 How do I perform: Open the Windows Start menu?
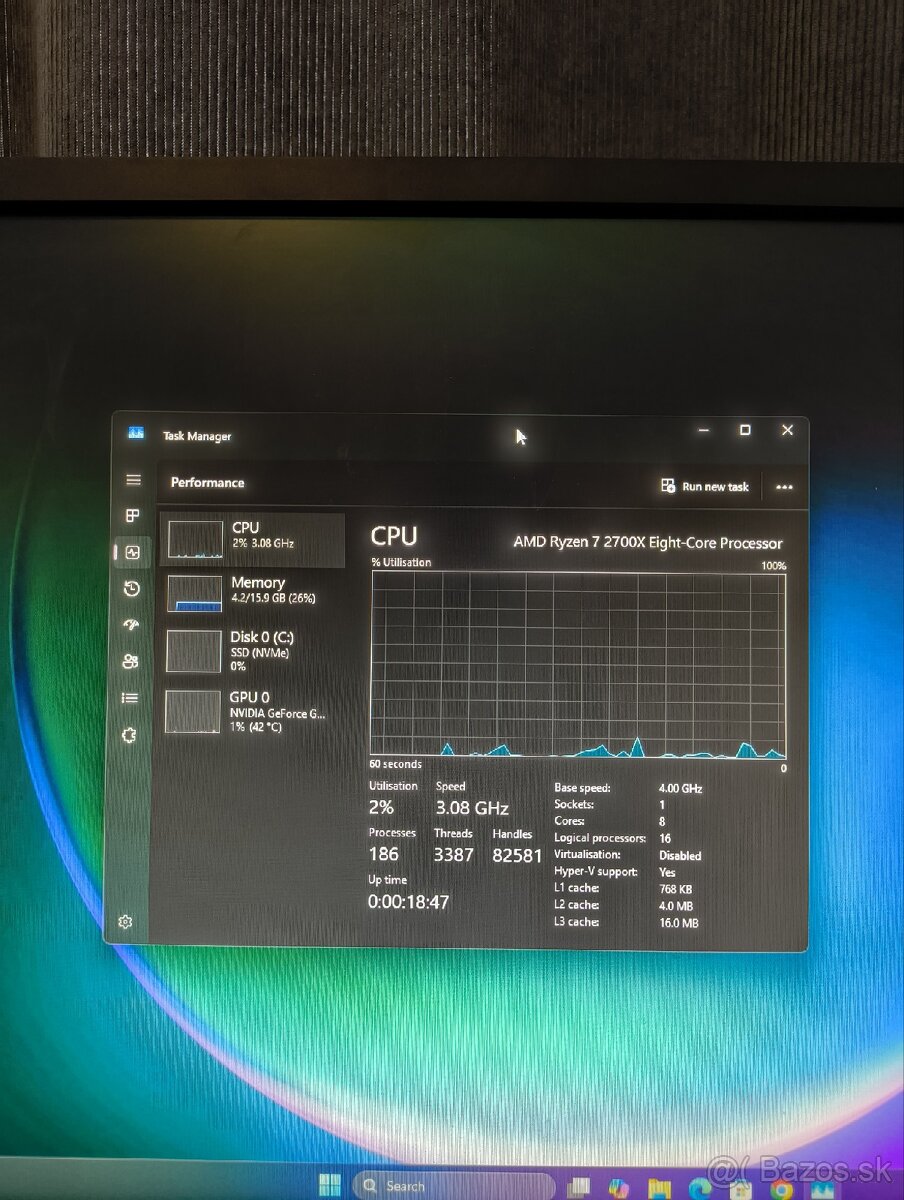point(331,1184)
